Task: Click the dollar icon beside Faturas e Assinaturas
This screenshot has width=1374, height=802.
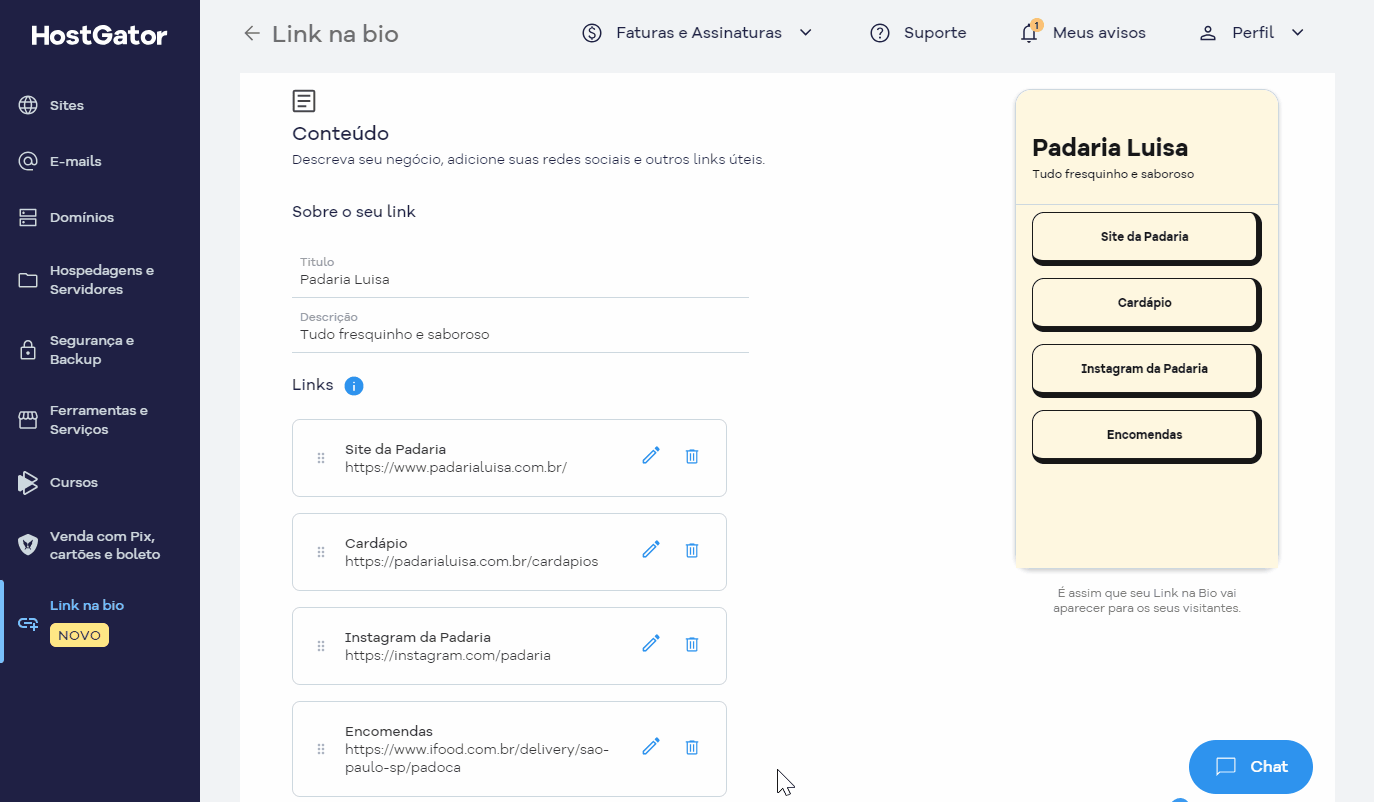Action: coord(592,33)
